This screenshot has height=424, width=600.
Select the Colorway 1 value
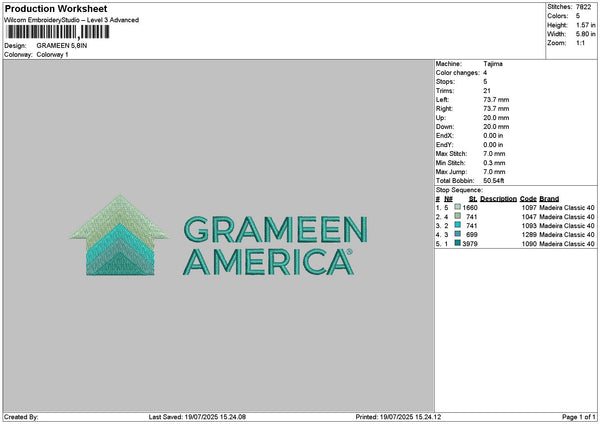coord(52,55)
